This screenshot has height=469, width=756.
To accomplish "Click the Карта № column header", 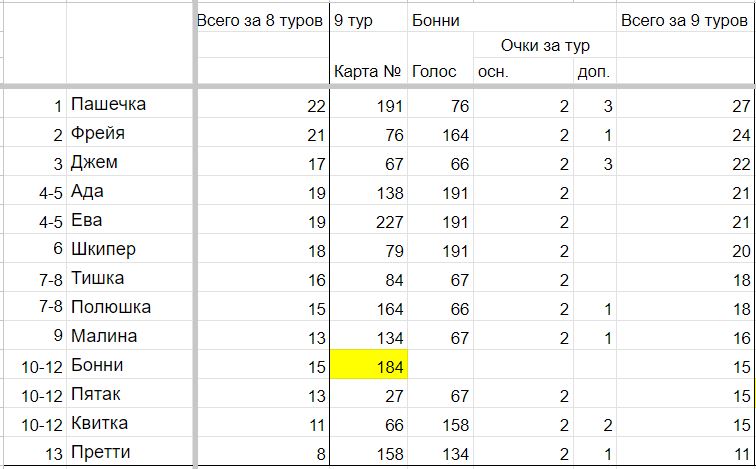I will (369, 71).
